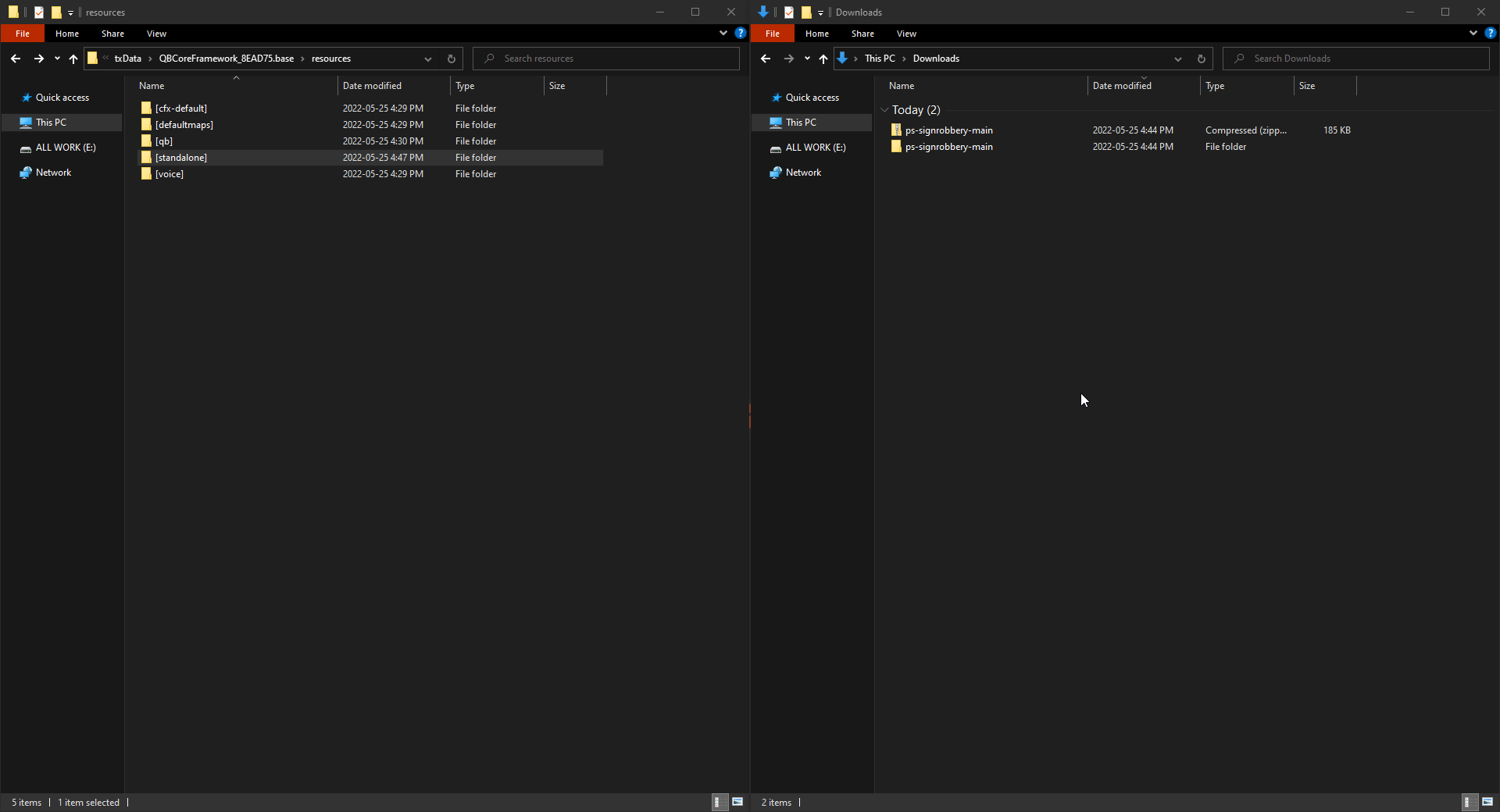Viewport: 1500px width, 812px height.
Task: Open View tab in resources window
Action: [x=156, y=34]
